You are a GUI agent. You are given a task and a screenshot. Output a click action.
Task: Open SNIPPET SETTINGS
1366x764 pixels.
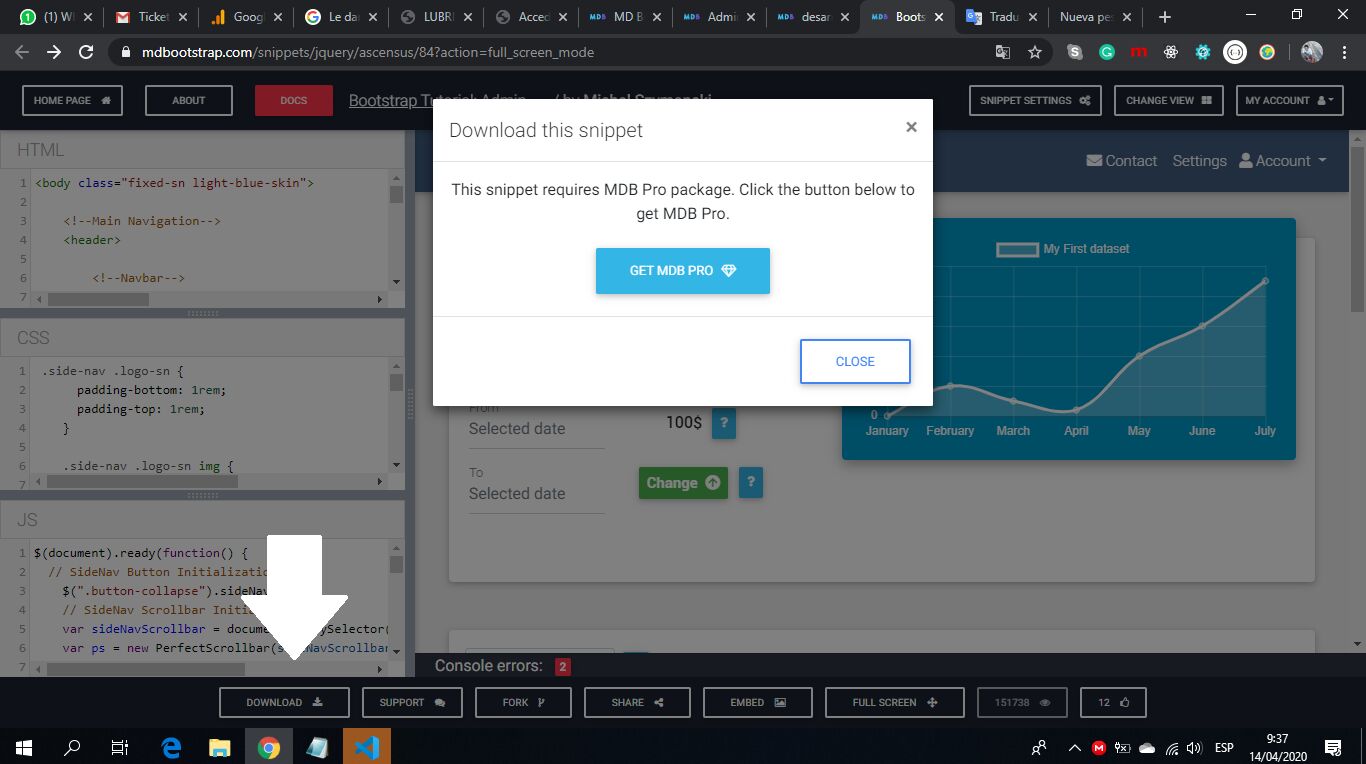(1035, 100)
